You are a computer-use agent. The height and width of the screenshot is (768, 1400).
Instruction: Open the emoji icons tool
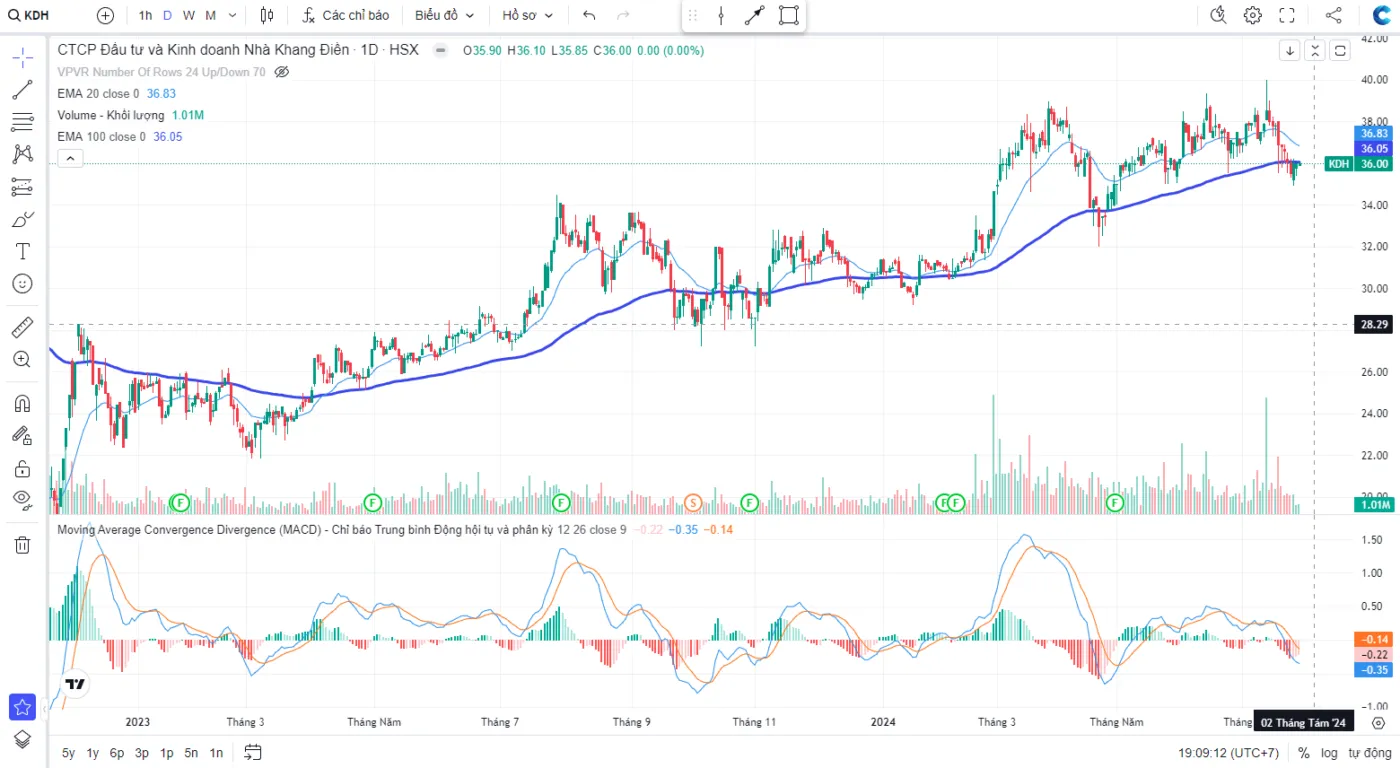coord(22,284)
